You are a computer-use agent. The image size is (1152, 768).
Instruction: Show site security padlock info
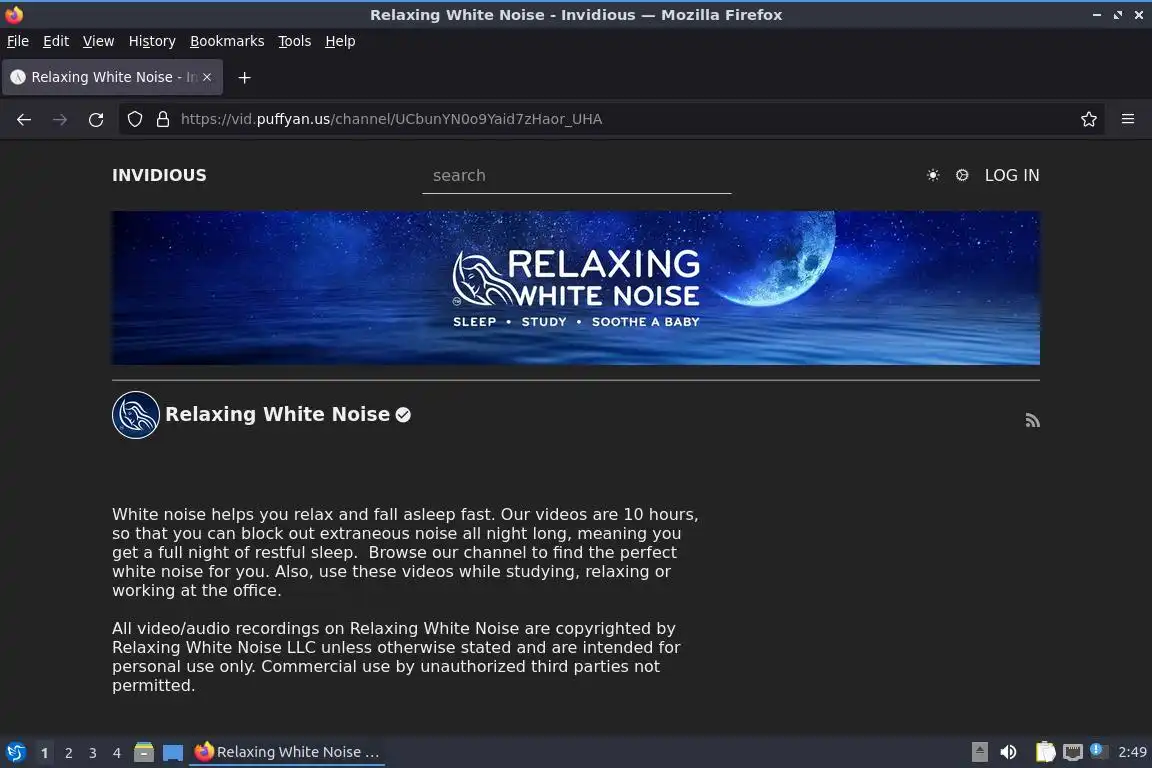pyautogui.click(x=163, y=119)
